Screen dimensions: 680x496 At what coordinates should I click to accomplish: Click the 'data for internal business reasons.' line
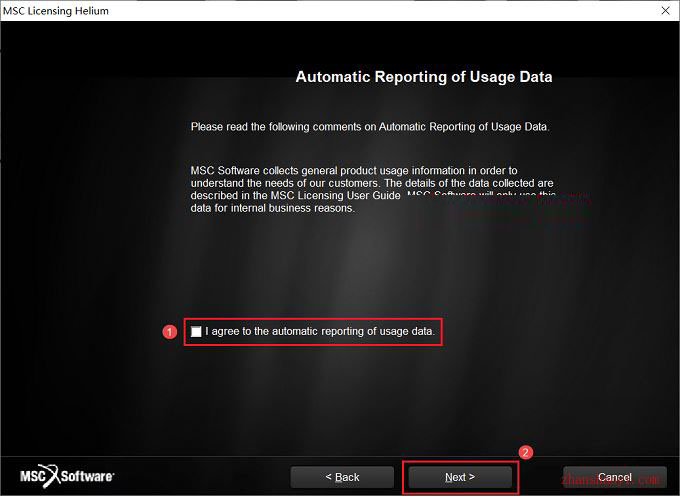click(273, 208)
